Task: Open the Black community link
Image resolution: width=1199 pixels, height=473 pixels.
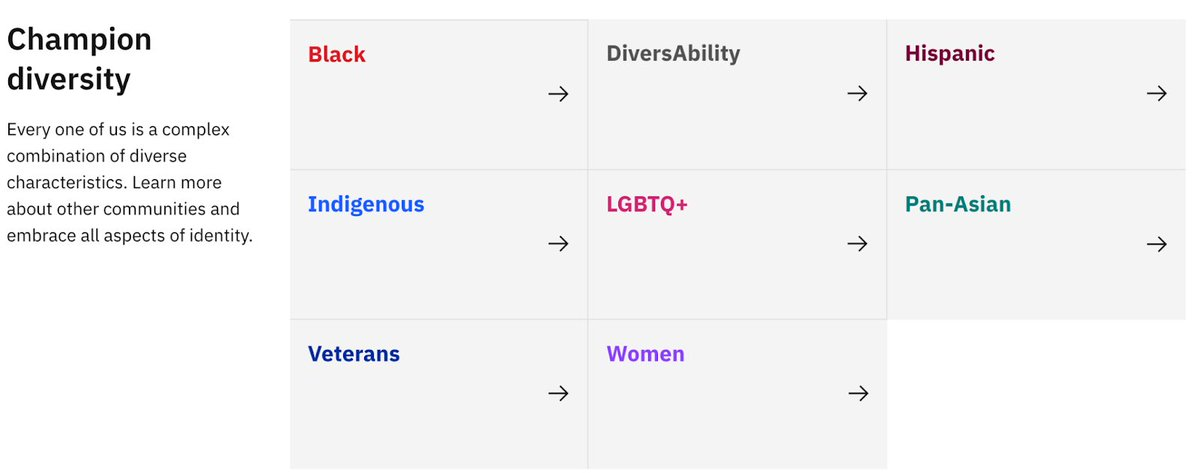Action: (x=337, y=55)
